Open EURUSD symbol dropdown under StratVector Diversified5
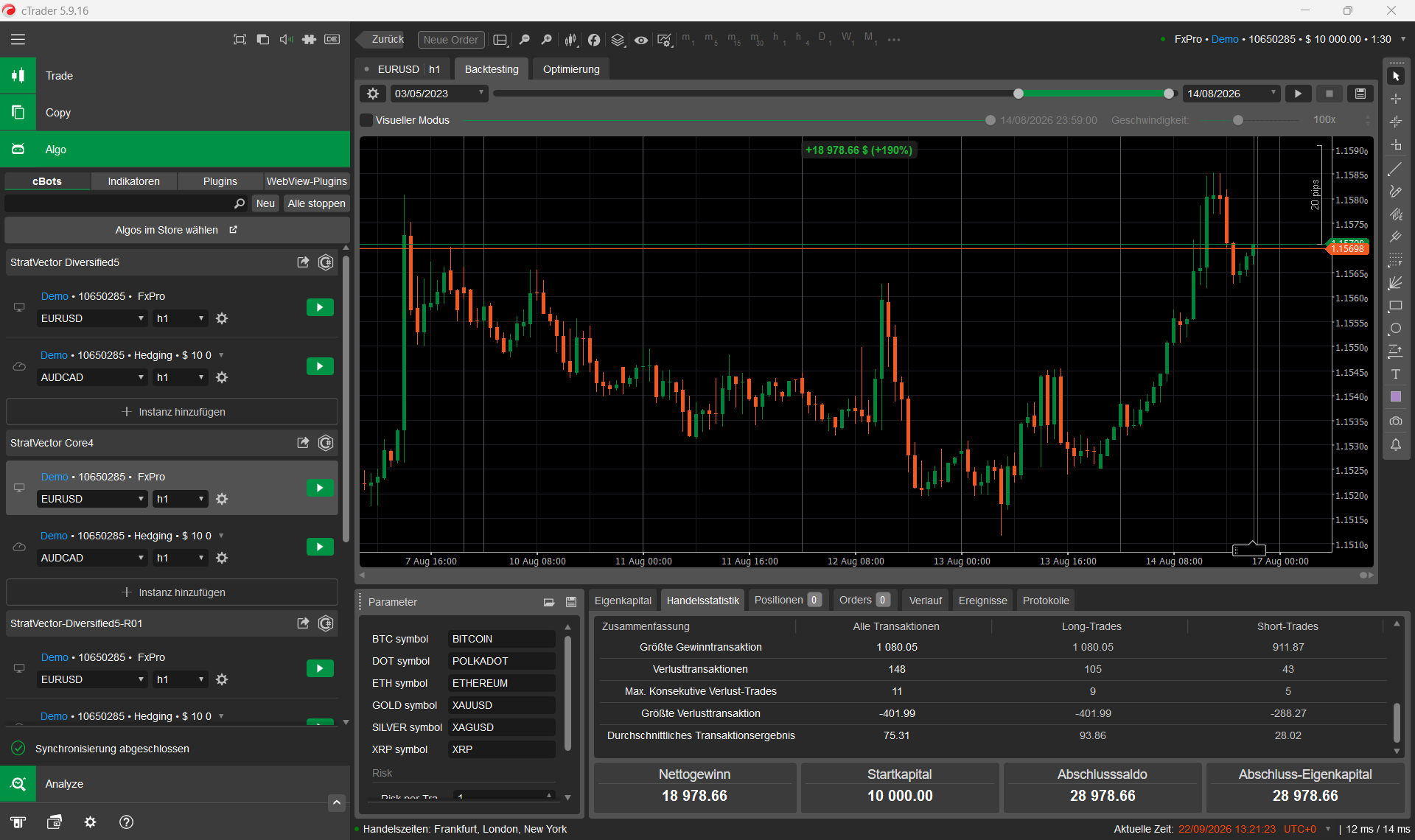Image resolution: width=1415 pixels, height=840 pixels. pos(92,318)
